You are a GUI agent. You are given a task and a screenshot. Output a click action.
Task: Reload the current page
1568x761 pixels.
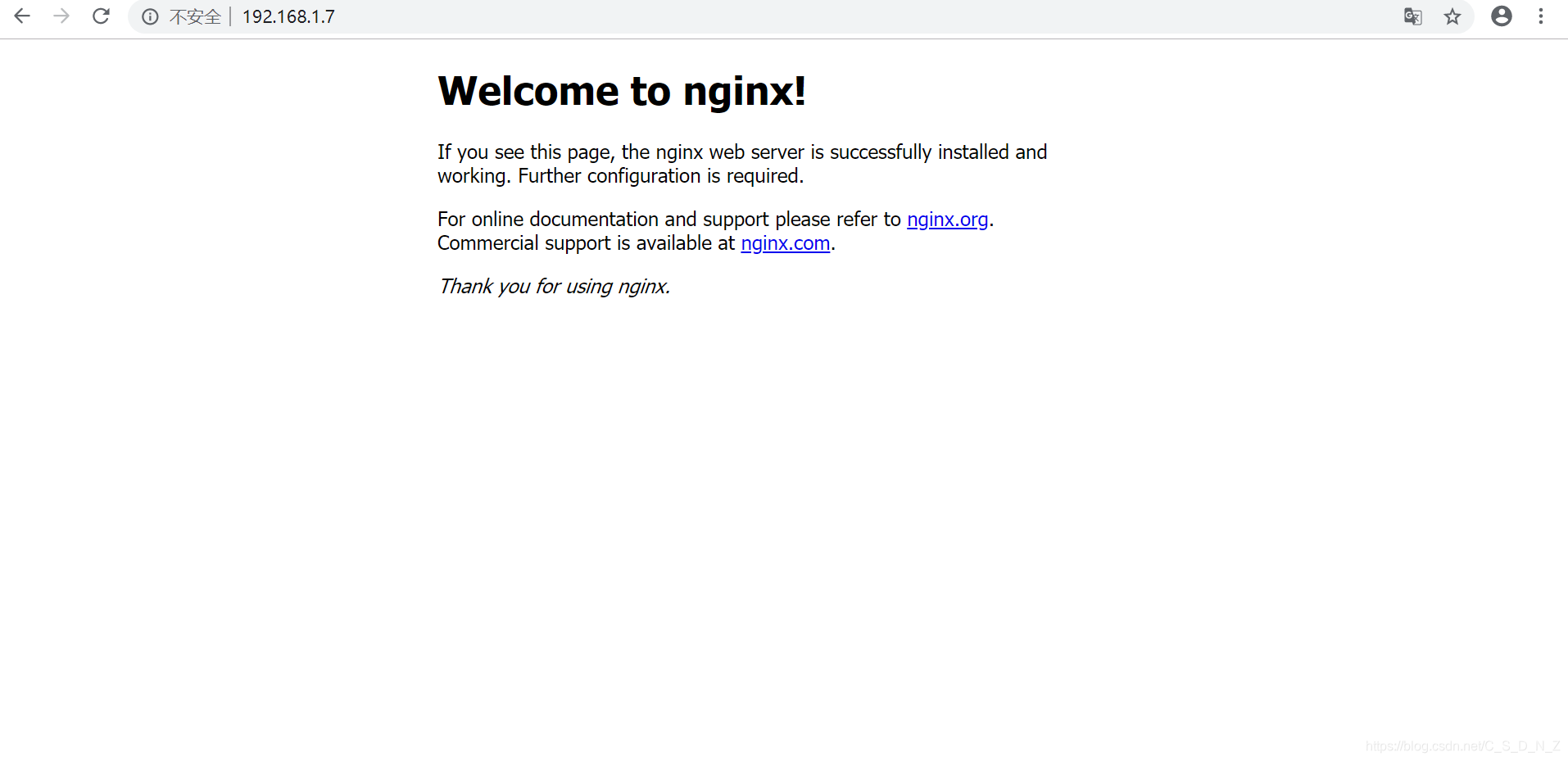coord(101,16)
